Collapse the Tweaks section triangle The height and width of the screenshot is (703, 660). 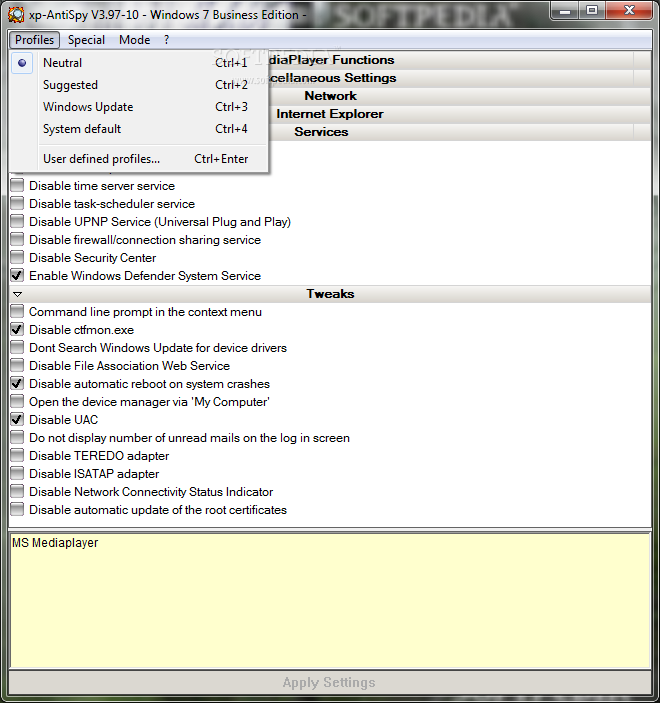pos(17,294)
